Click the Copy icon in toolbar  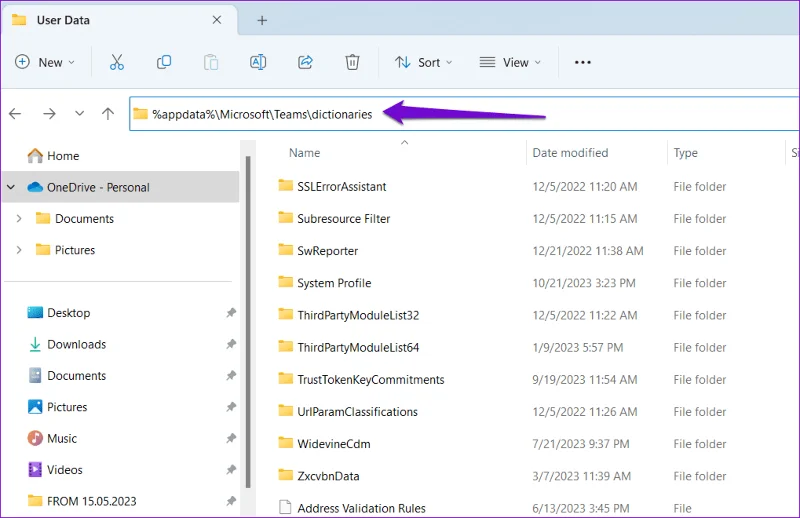[x=164, y=62]
